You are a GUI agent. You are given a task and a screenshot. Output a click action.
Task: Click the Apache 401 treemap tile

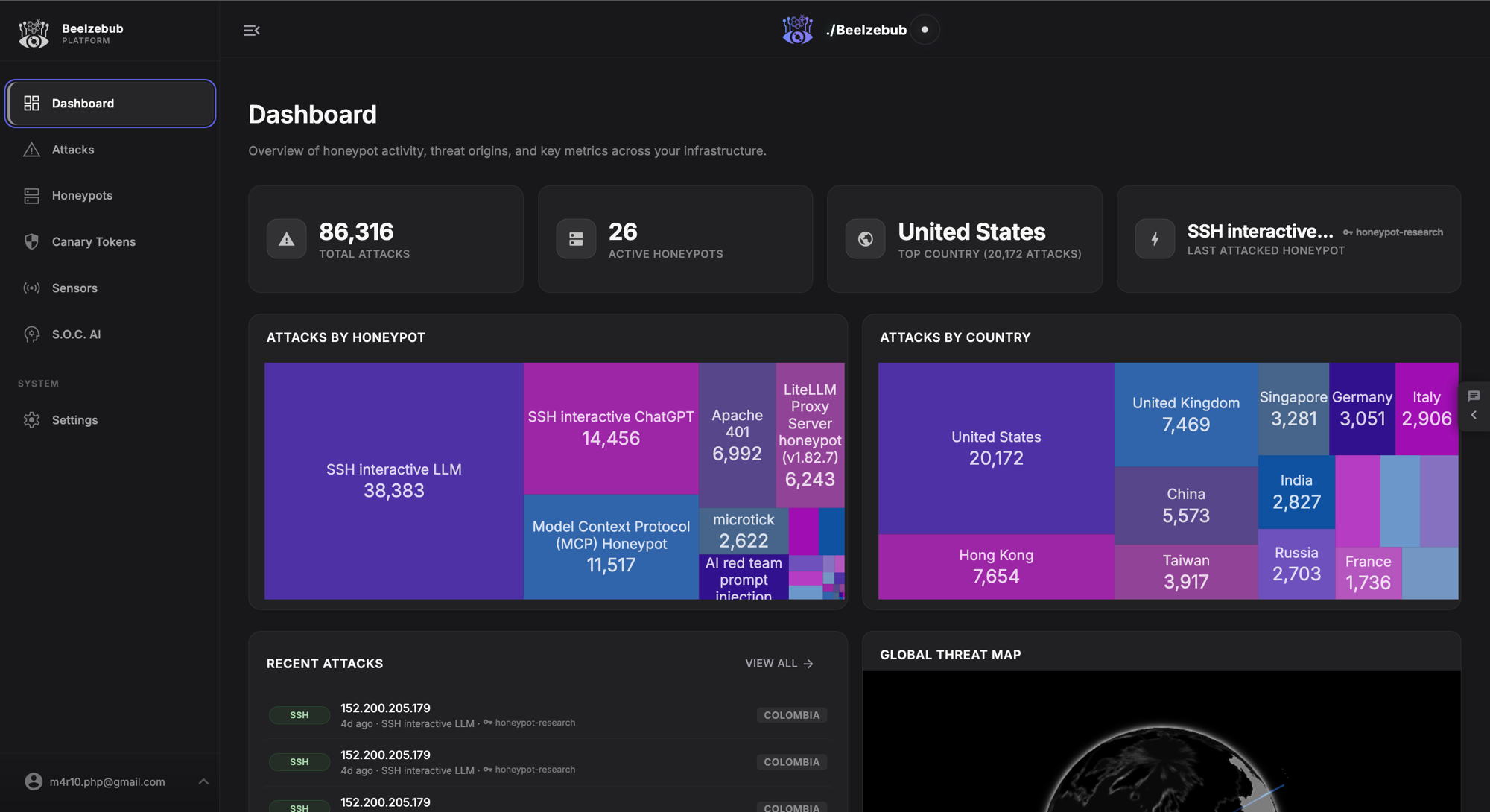pyautogui.click(x=737, y=435)
